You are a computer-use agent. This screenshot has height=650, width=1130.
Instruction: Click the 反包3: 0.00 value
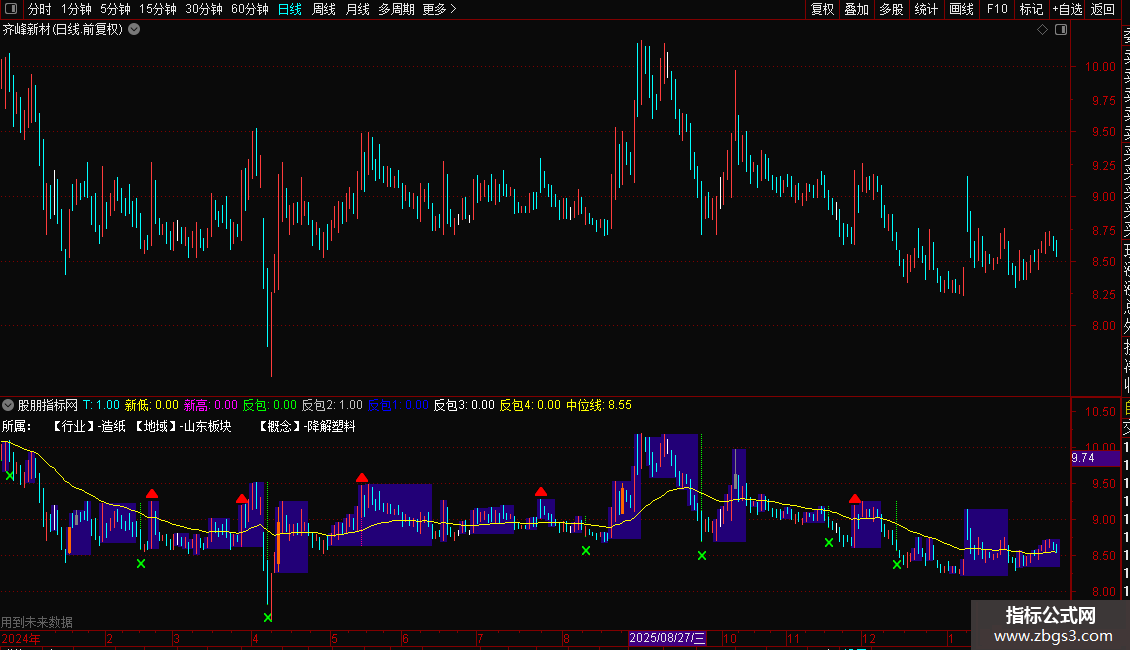(464, 405)
